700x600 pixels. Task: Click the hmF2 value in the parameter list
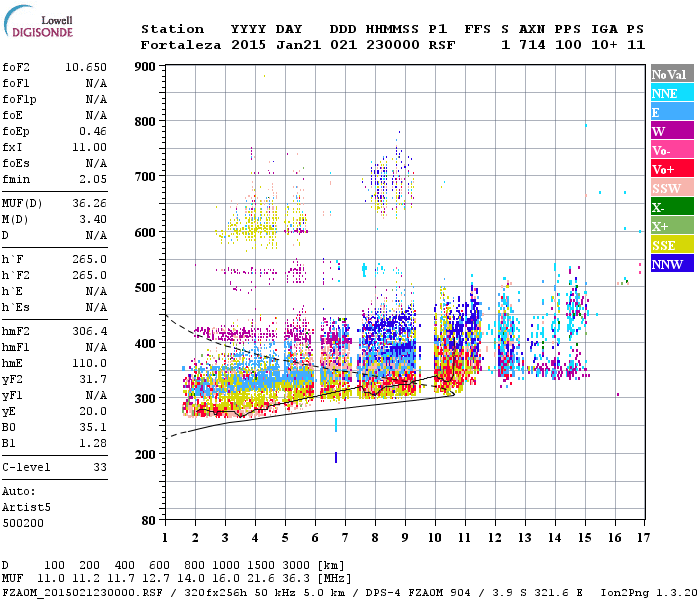pos(90,331)
